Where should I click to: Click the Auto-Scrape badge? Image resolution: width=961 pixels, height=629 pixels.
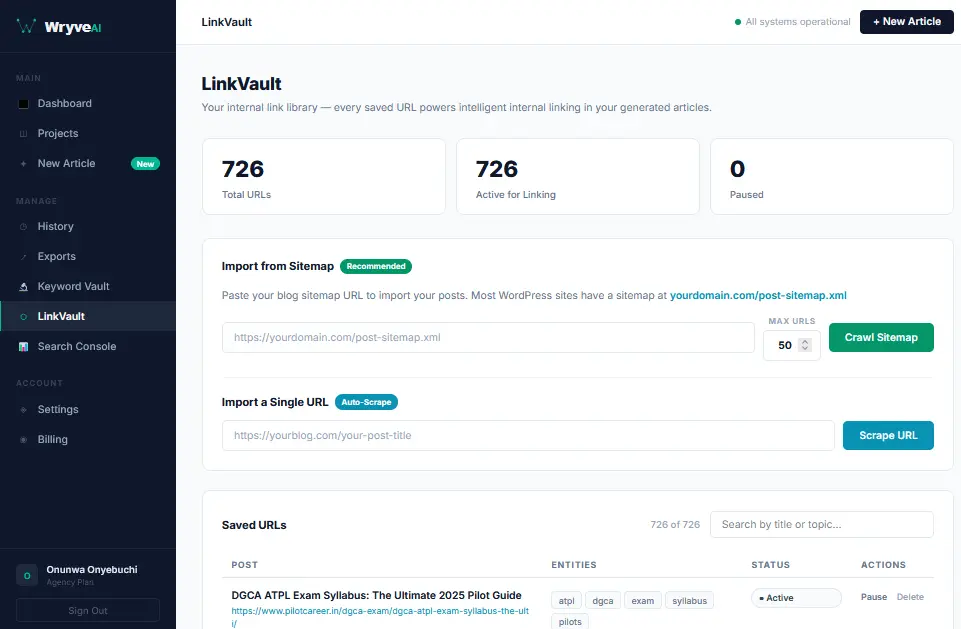pos(366,402)
